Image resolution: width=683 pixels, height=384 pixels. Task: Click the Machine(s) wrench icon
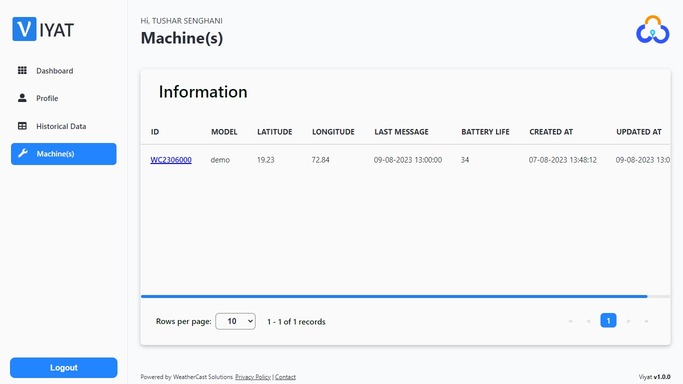pos(23,153)
